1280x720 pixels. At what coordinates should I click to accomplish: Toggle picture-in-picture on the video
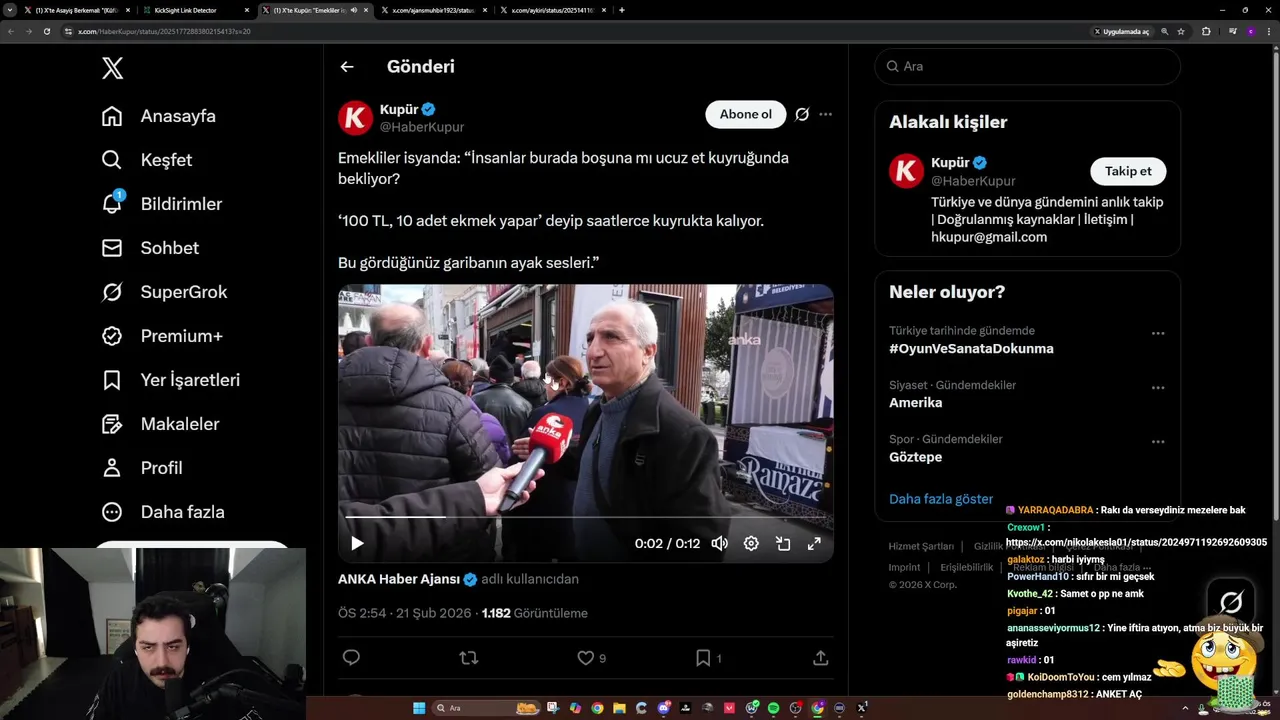tap(783, 544)
